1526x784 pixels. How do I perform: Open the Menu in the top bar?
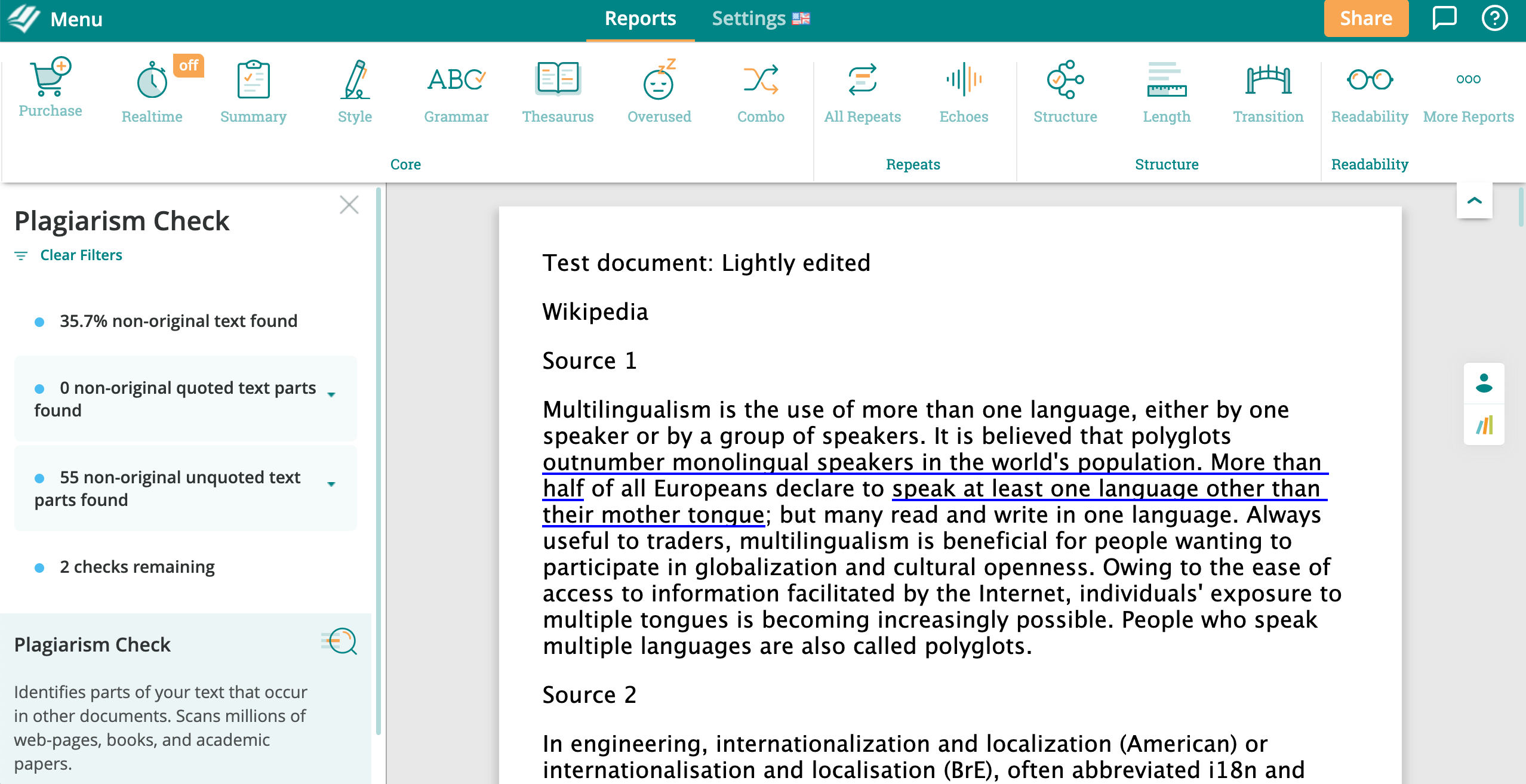(76, 19)
